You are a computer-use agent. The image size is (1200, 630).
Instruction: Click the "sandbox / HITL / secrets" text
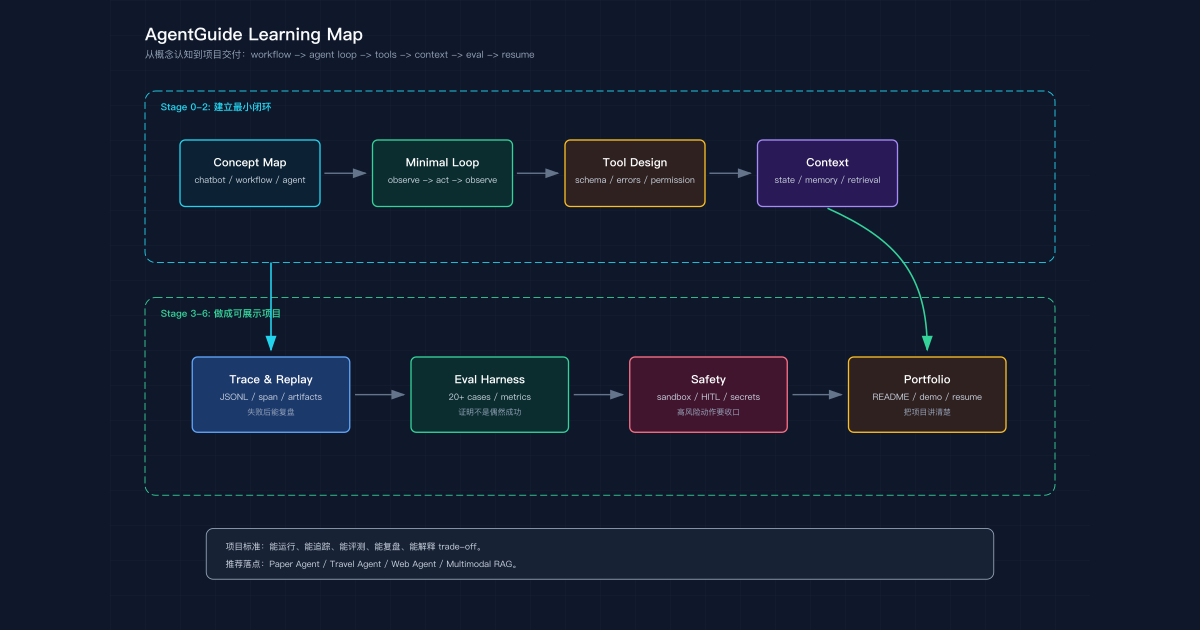708,397
